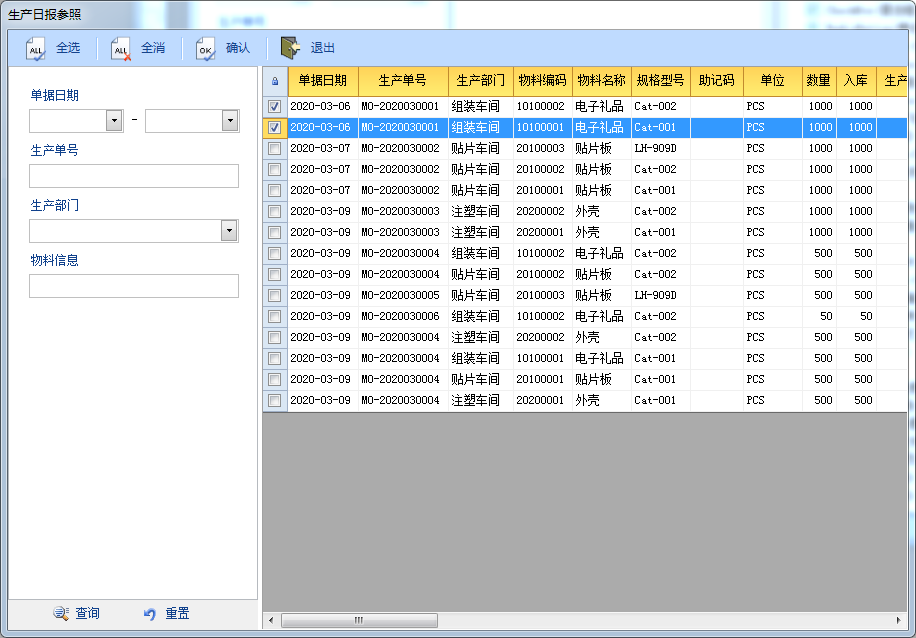Click the 物料信息 filter label

tap(54, 260)
